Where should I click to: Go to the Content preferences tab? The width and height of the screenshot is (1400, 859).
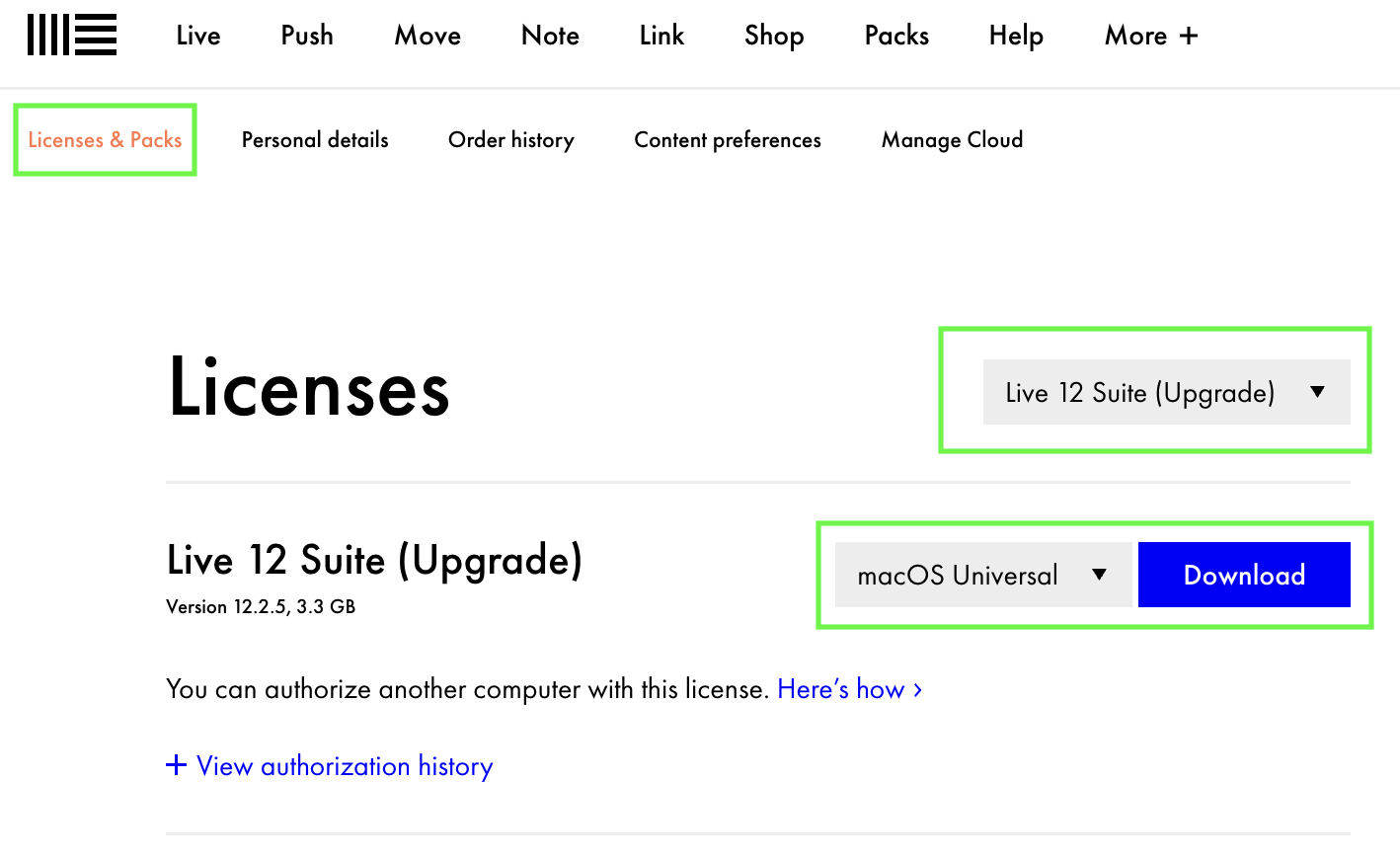coord(728,140)
